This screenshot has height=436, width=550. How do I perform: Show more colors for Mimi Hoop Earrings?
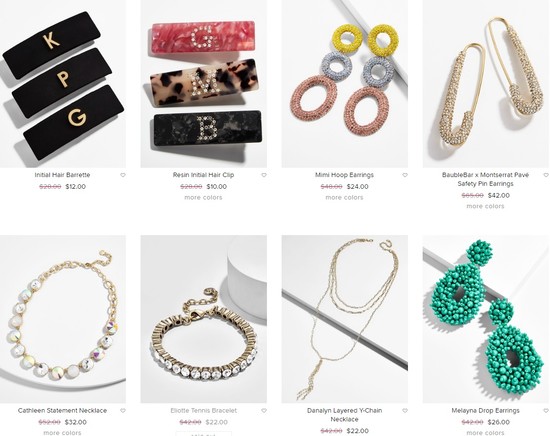pyautogui.click(x=344, y=197)
